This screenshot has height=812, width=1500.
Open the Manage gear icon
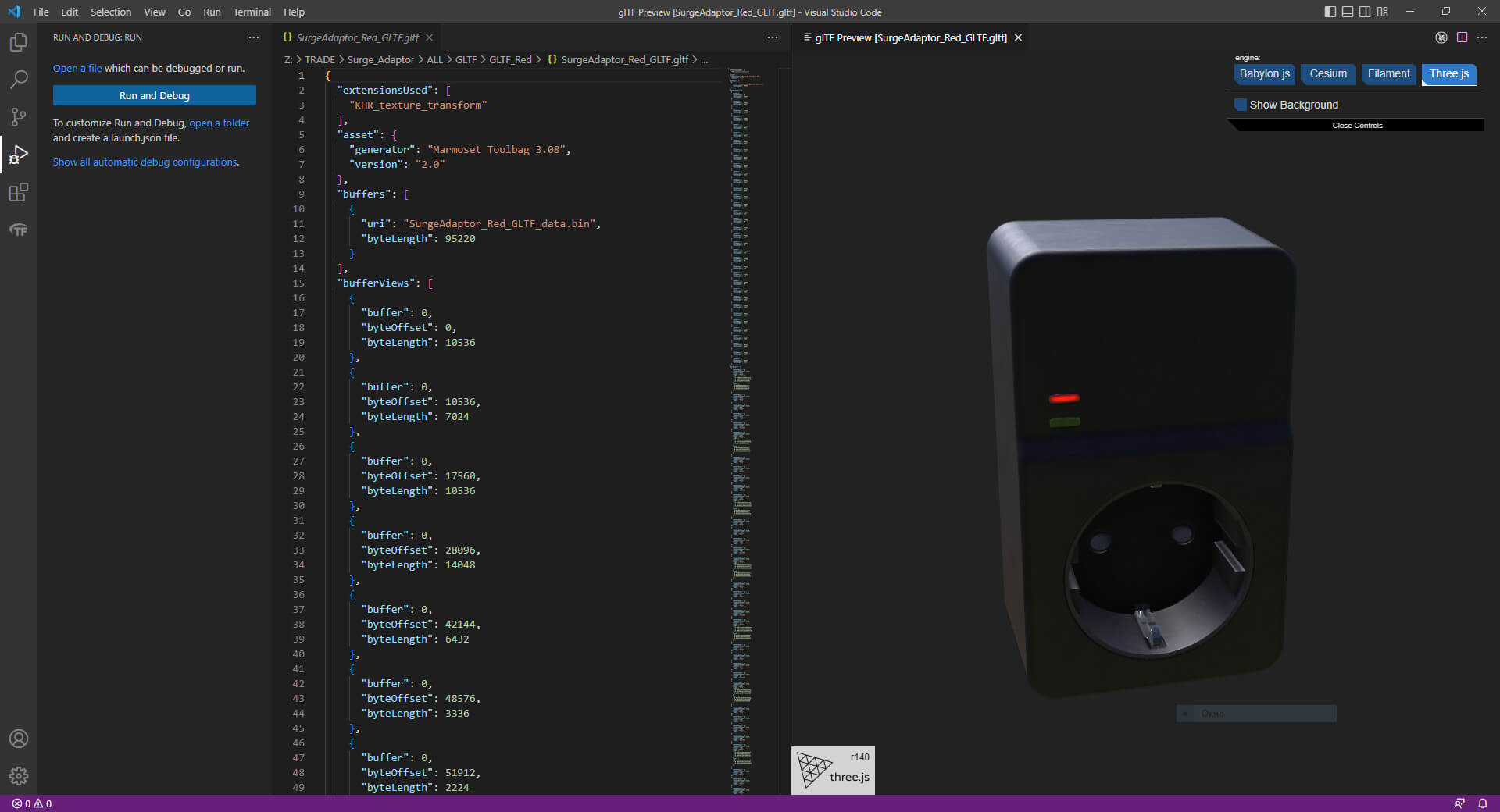(19, 776)
